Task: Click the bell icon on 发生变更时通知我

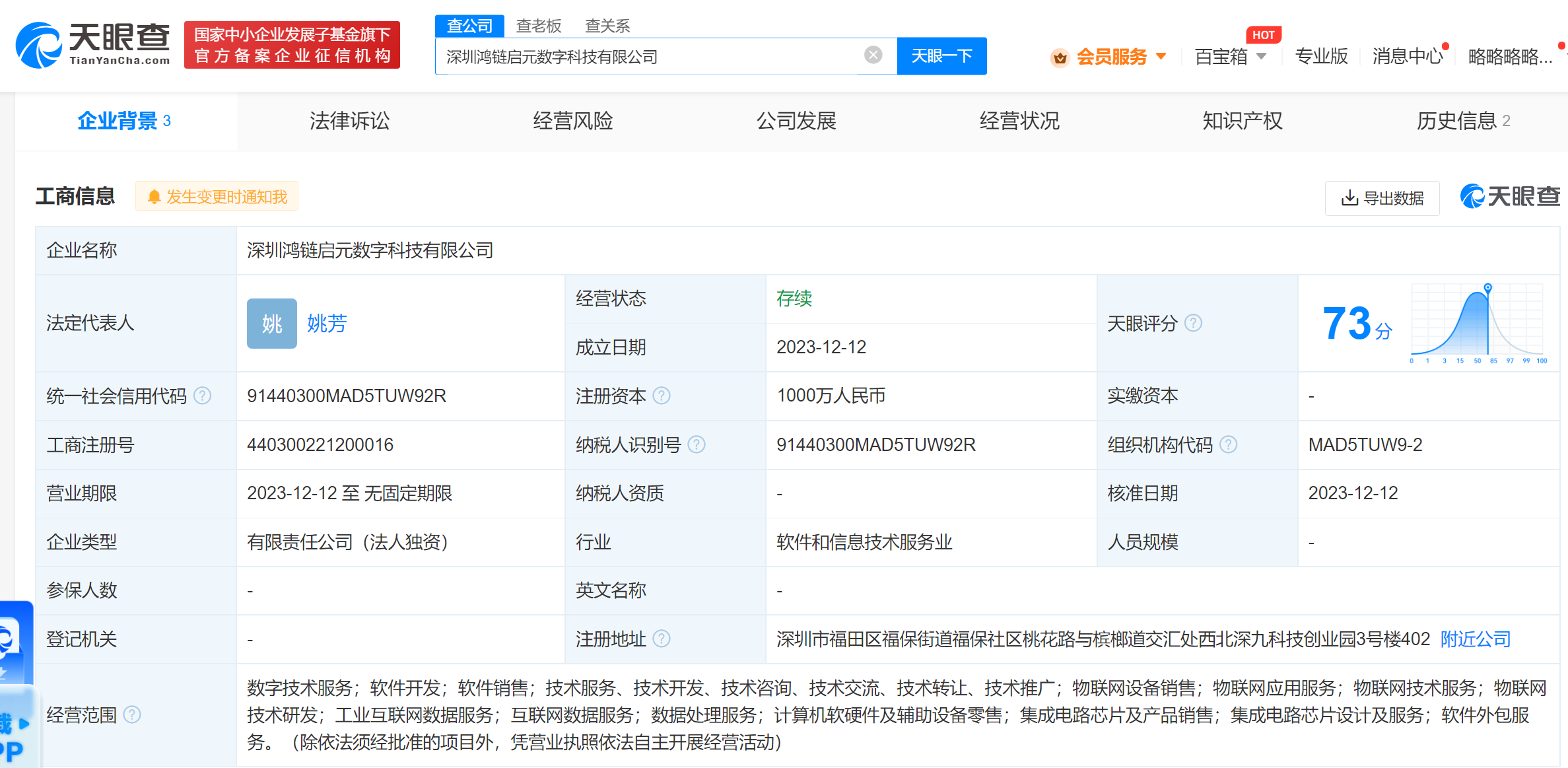Action: (154, 196)
